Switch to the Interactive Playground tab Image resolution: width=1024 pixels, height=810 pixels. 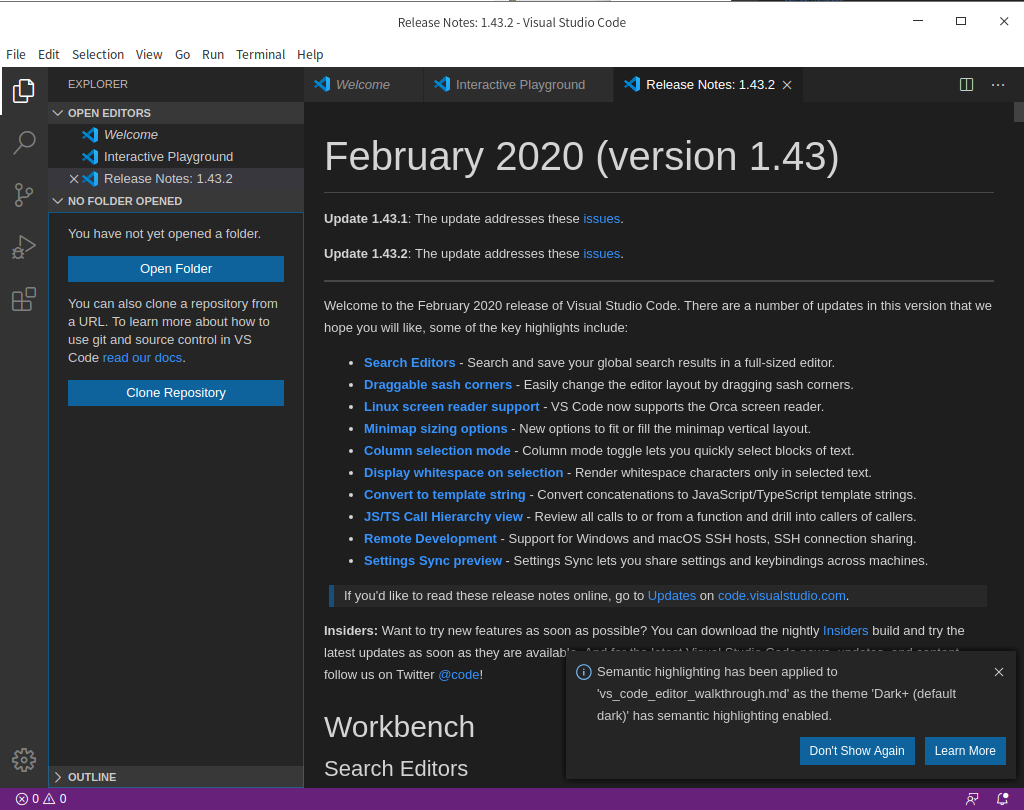[x=518, y=85]
